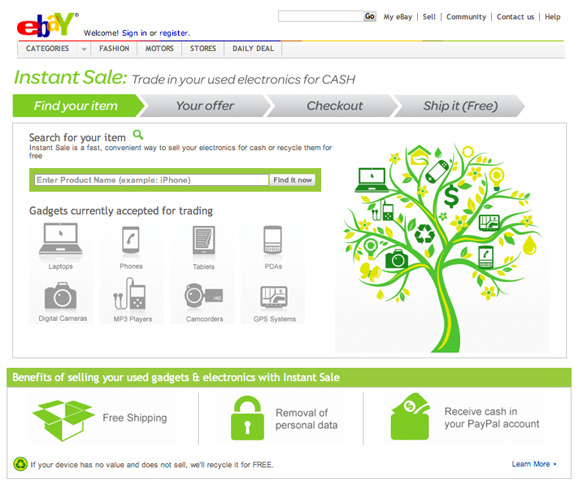Select the PDAs gadget icon
Screen dimensions: 579x484
coord(273,240)
